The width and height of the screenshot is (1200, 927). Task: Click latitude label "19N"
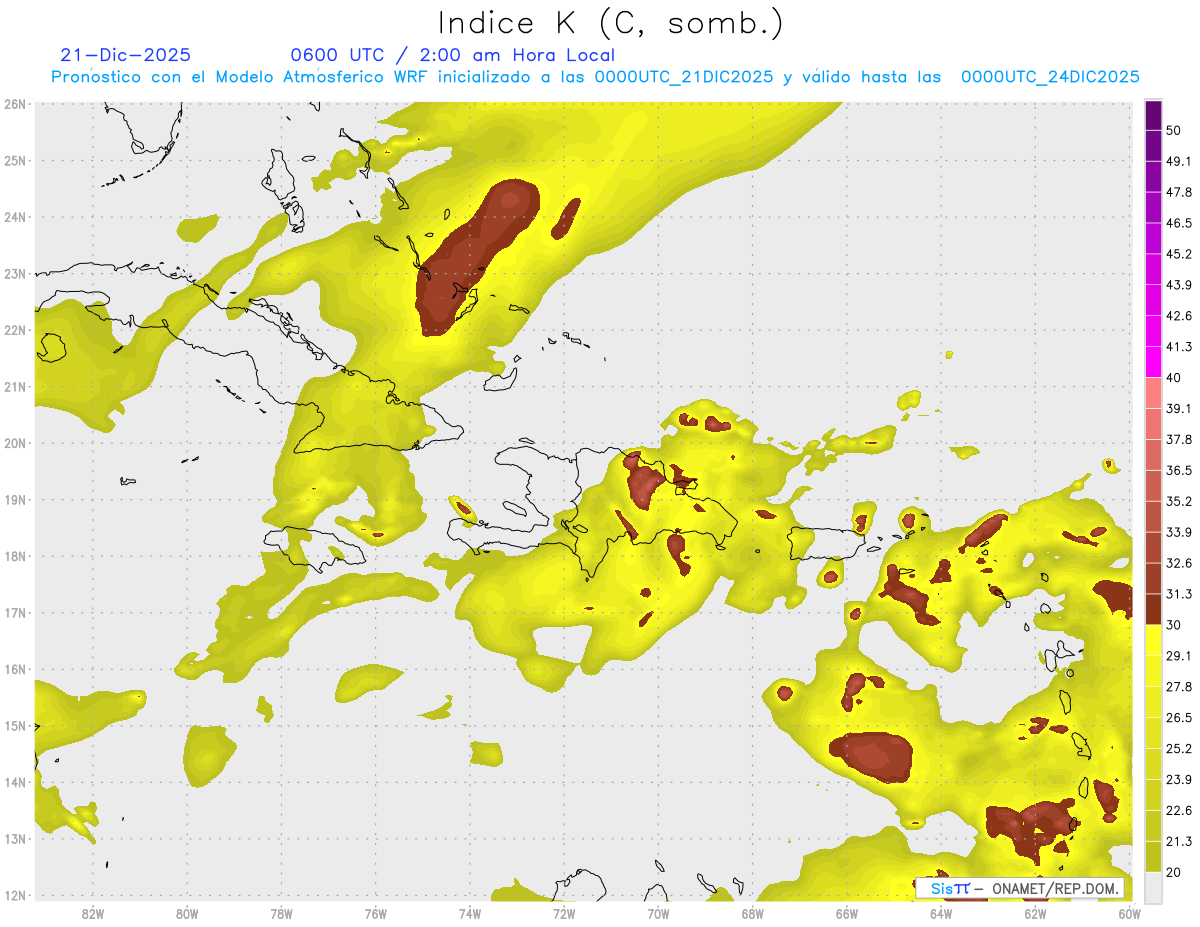[15, 499]
